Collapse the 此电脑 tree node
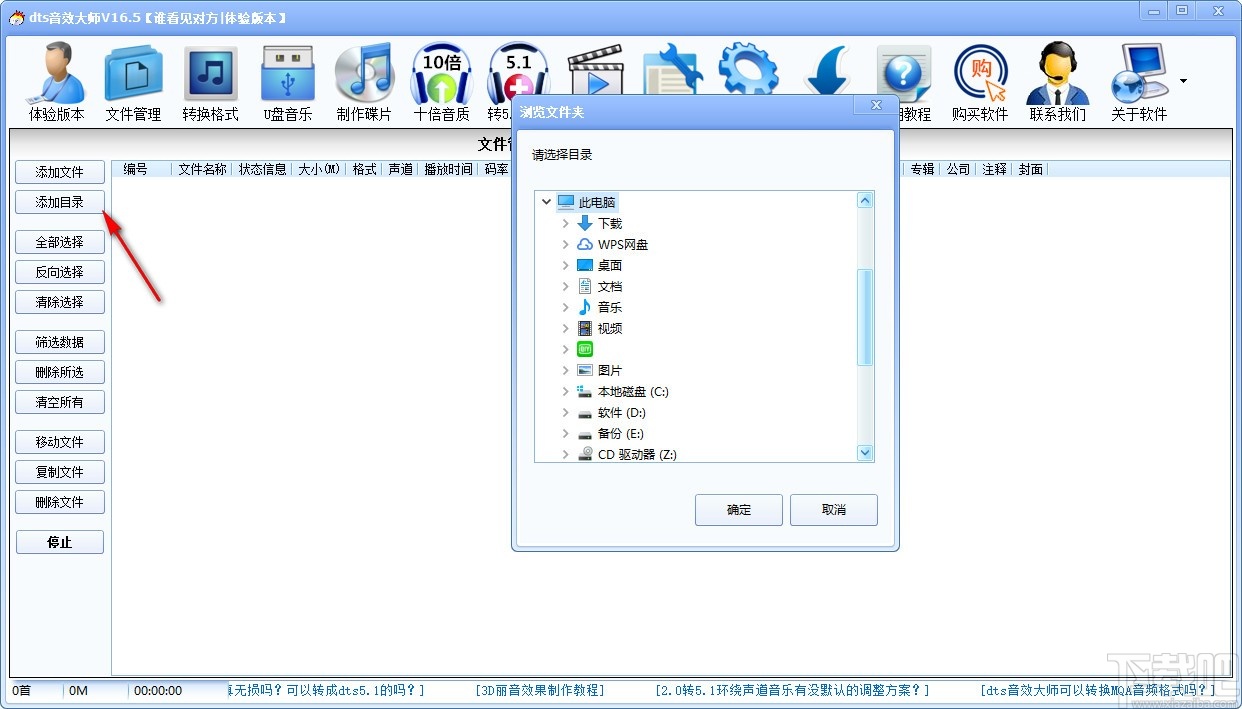This screenshot has height=709, width=1242. (546, 201)
